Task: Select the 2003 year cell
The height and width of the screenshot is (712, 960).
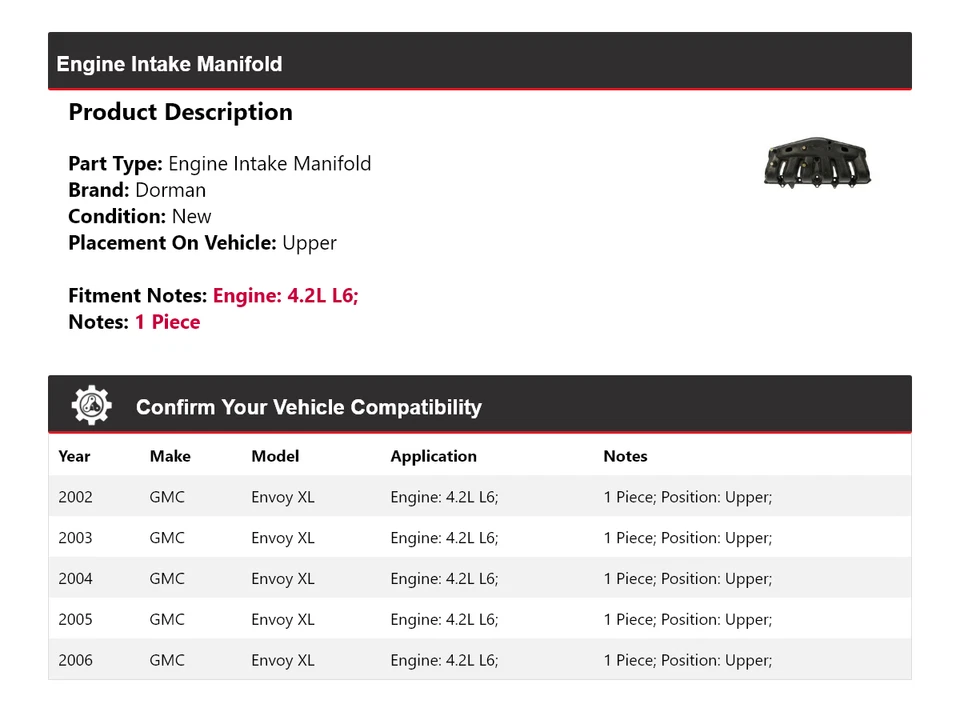Action: (x=75, y=538)
